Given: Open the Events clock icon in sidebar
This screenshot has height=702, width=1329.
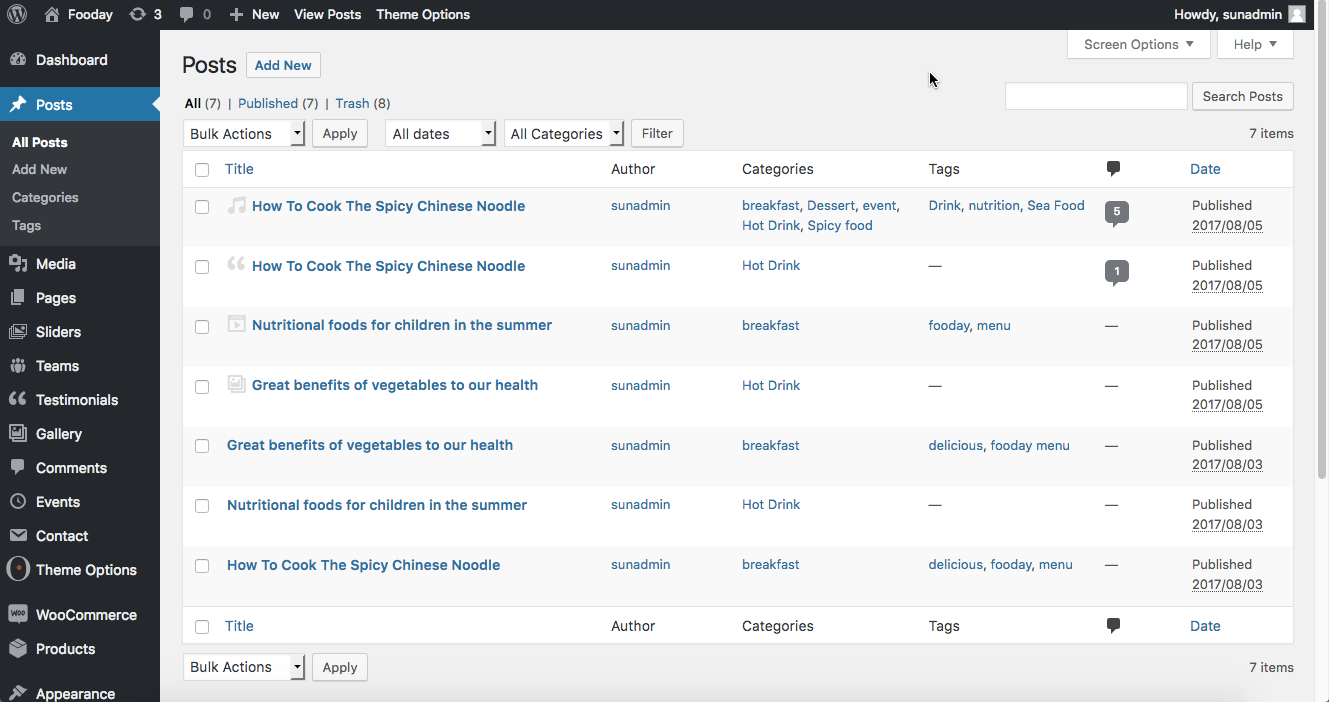Looking at the screenshot, I should pyautogui.click(x=17, y=502).
